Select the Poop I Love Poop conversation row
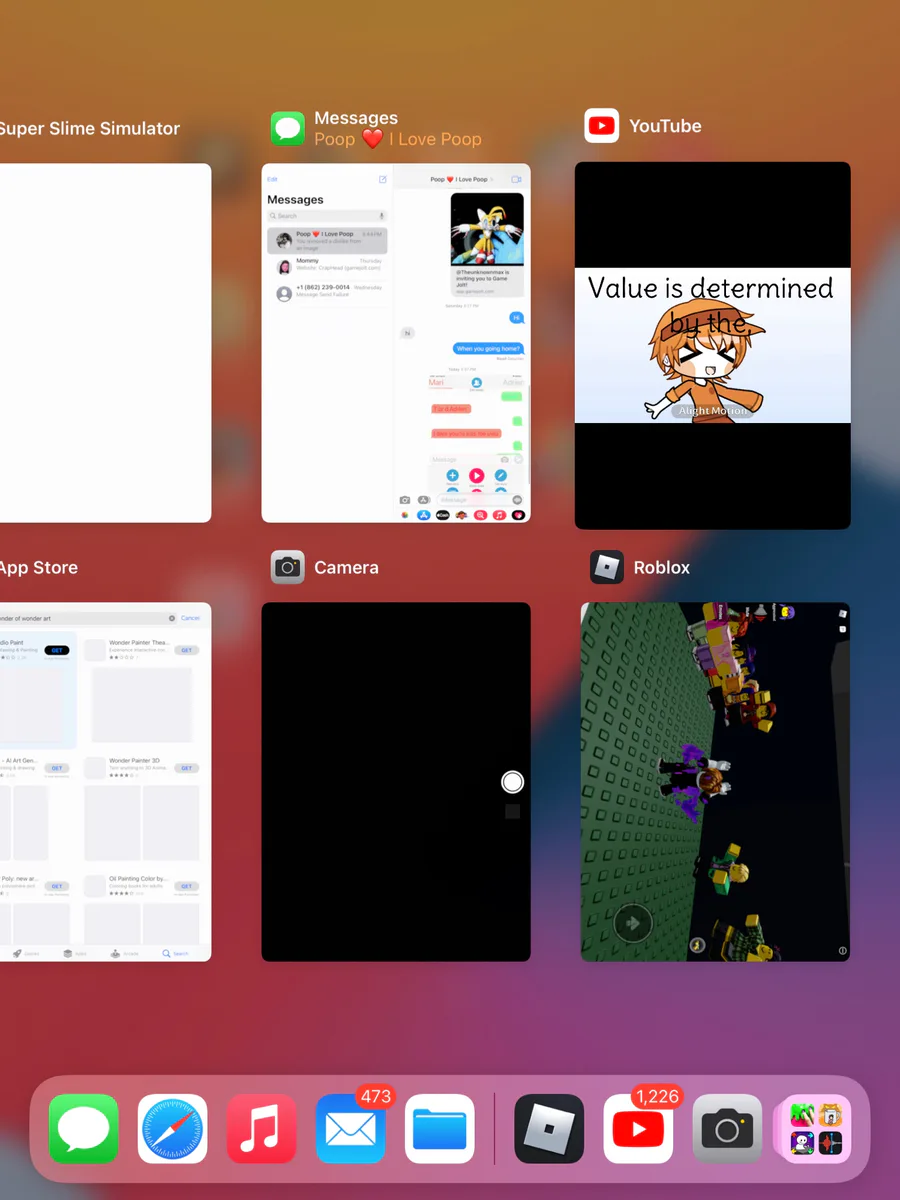 [x=327, y=240]
